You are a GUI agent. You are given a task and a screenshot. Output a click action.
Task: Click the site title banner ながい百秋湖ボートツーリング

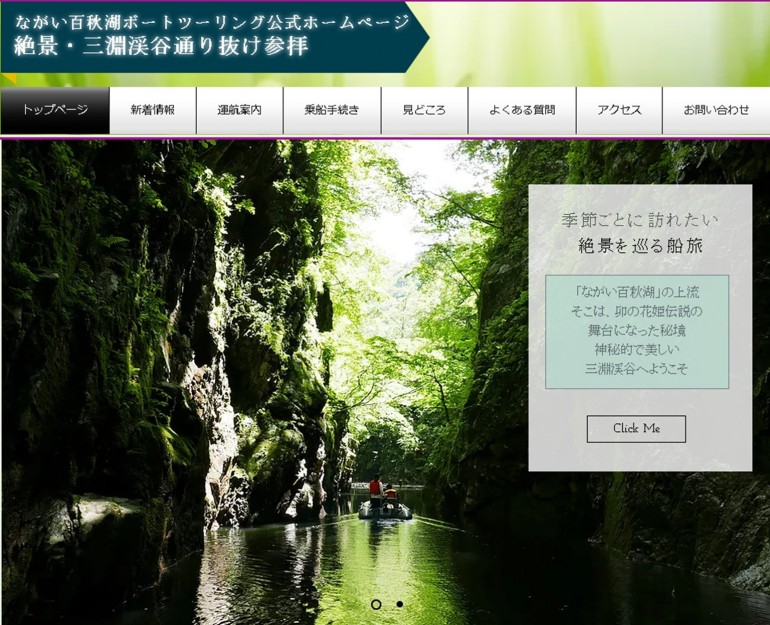[x=212, y=22]
